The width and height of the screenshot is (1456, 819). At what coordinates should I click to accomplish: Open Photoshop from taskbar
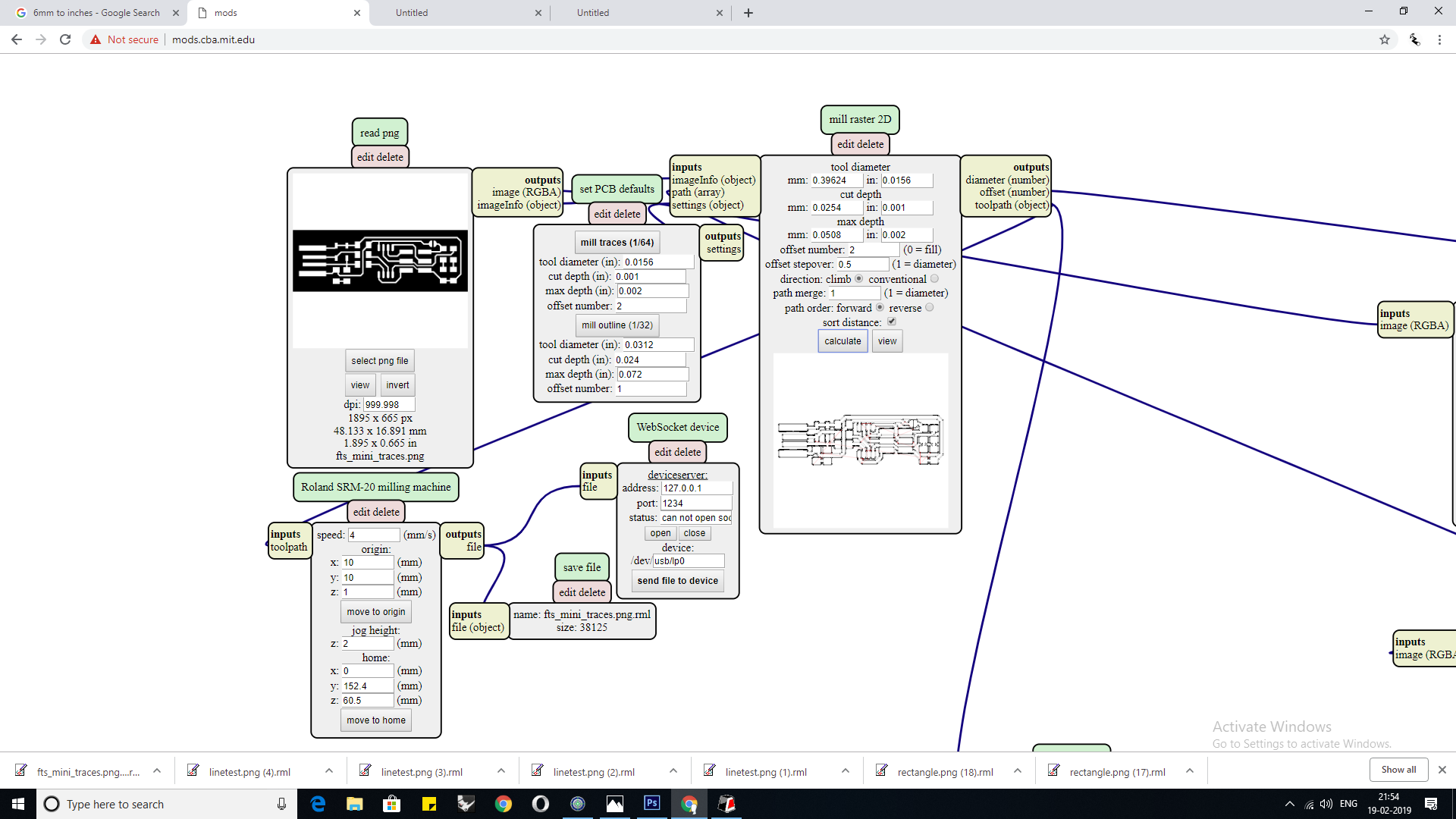click(x=651, y=804)
